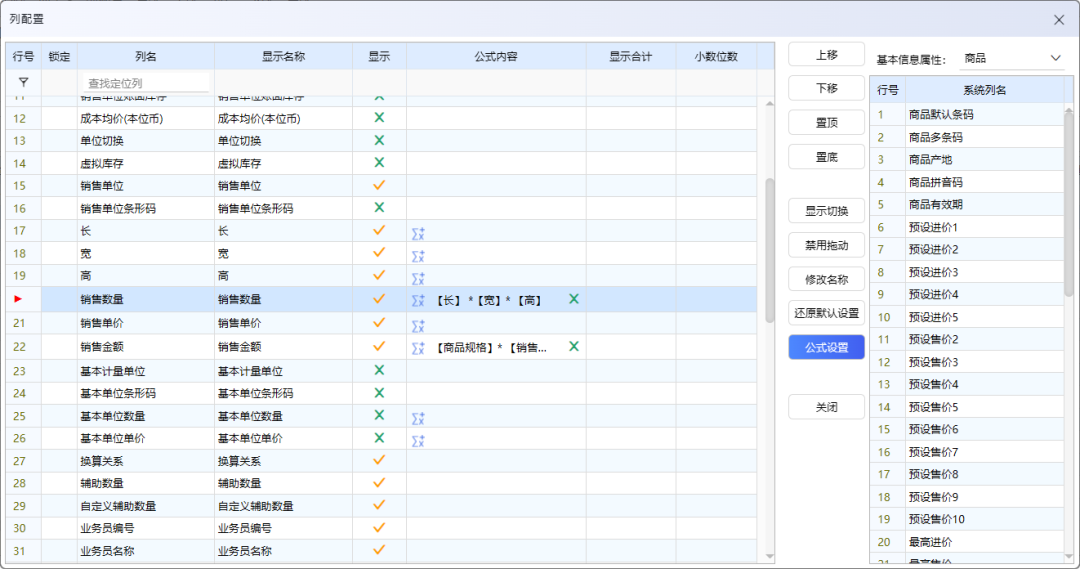Open the 基本信息属性 商品 dropdown

(1012, 59)
